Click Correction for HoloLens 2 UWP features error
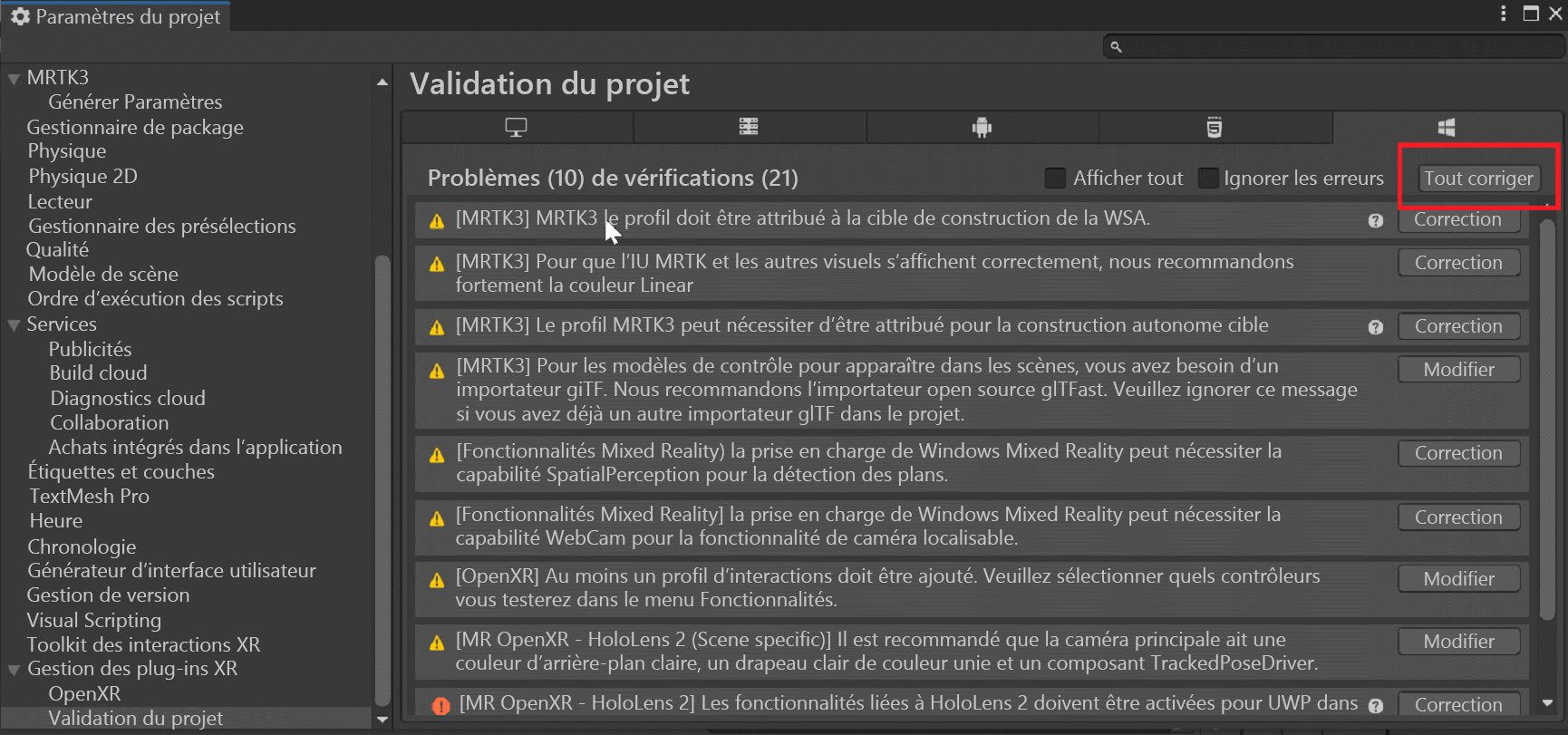The height and width of the screenshot is (735, 1568). [x=1458, y=705]
